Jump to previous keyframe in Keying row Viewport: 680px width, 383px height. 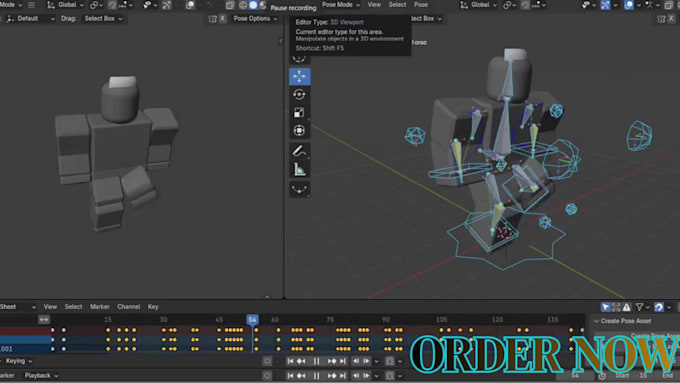[301, 361]
